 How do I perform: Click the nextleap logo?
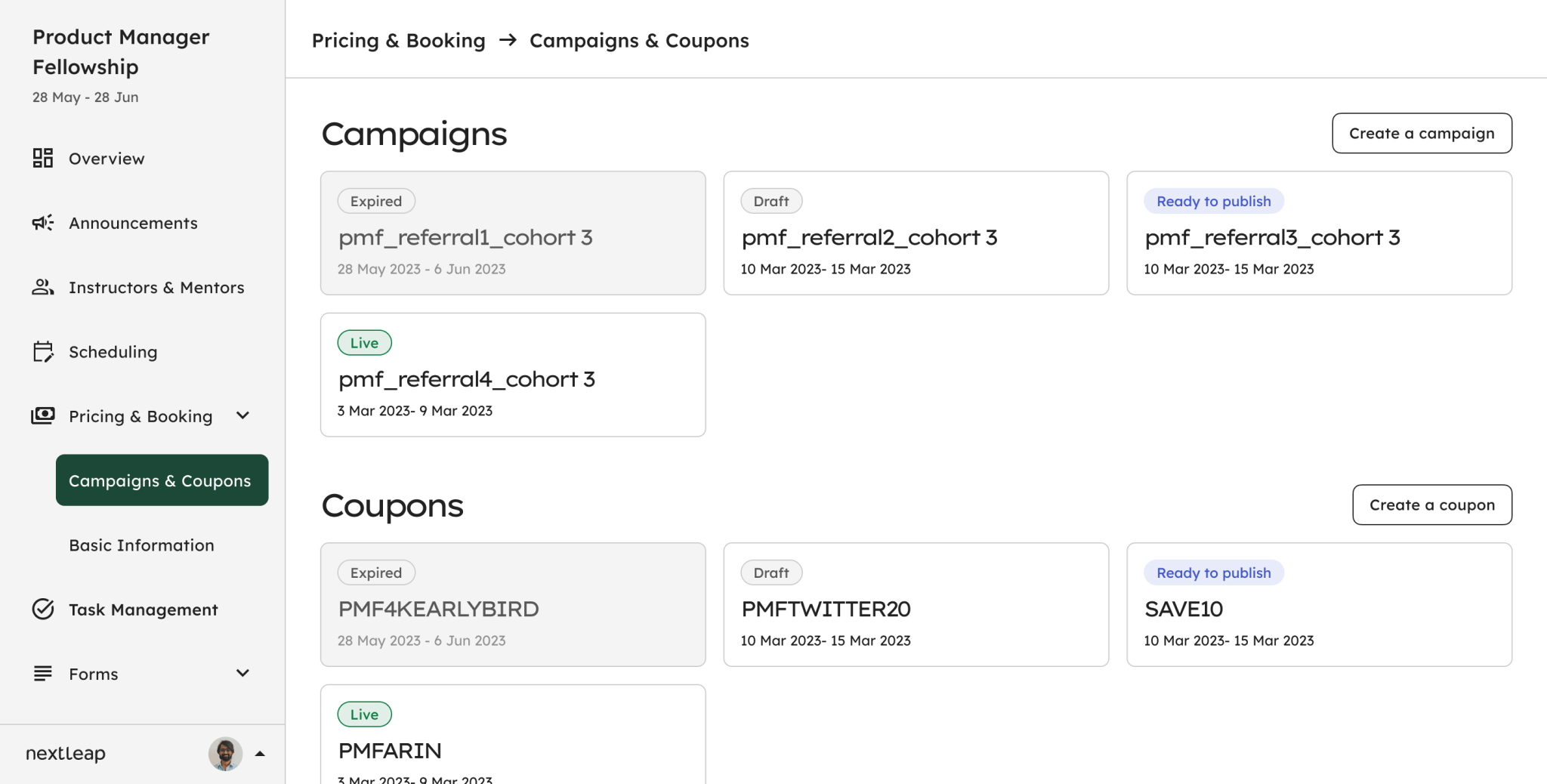click(x=66, y=753)
